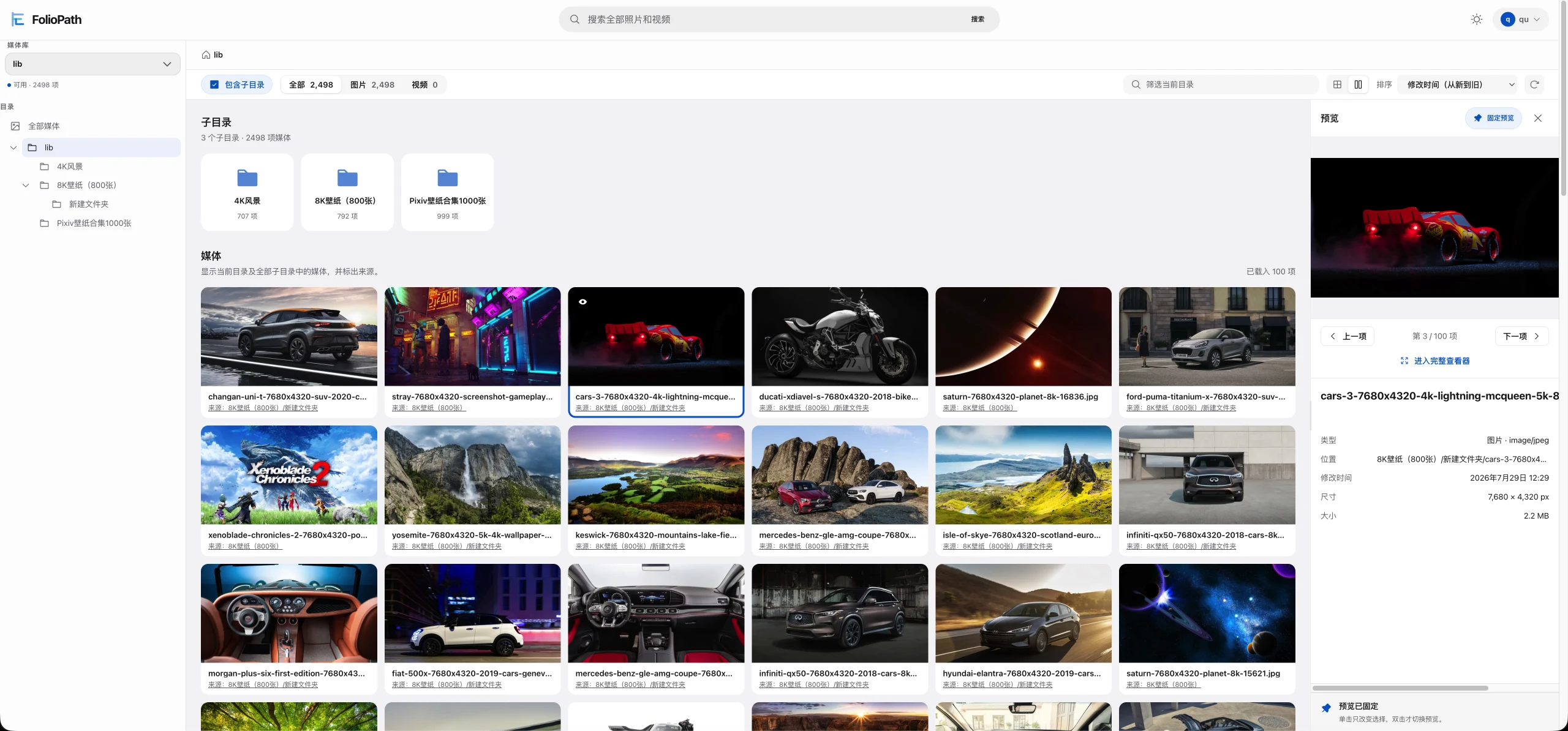Click the user avatar icon q

1507,20
